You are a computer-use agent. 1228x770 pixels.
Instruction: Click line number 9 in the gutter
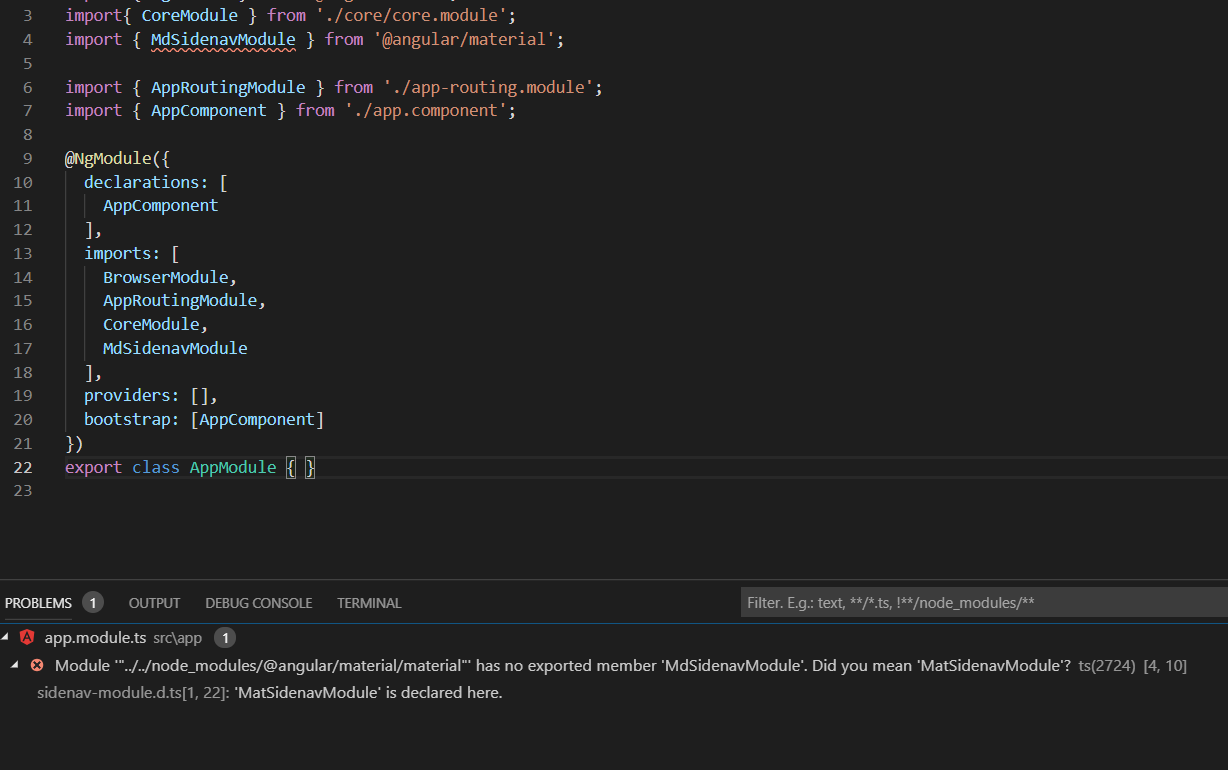tap(28, 158)
